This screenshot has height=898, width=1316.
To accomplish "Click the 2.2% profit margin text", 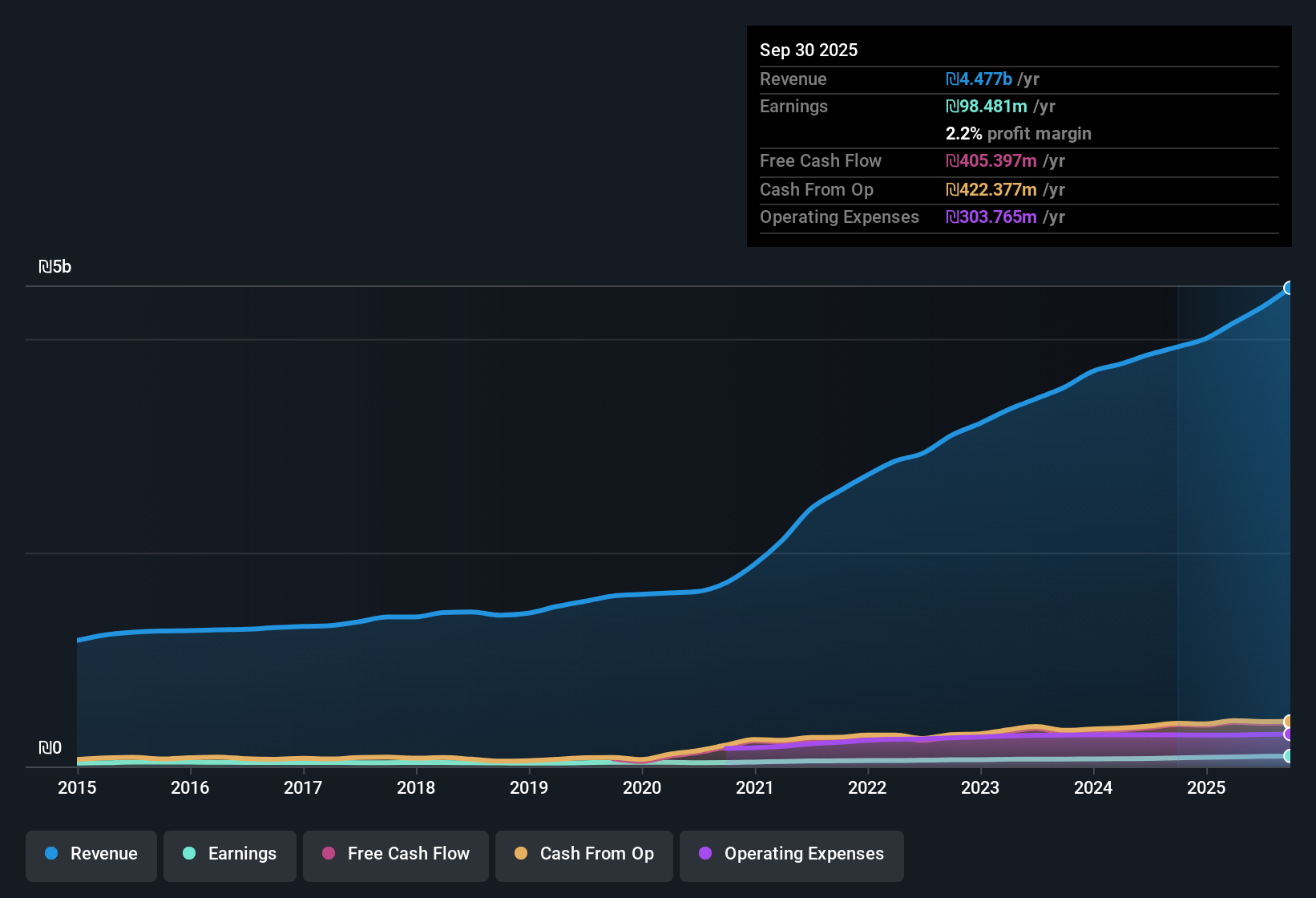I will (x=1018, y=134).
